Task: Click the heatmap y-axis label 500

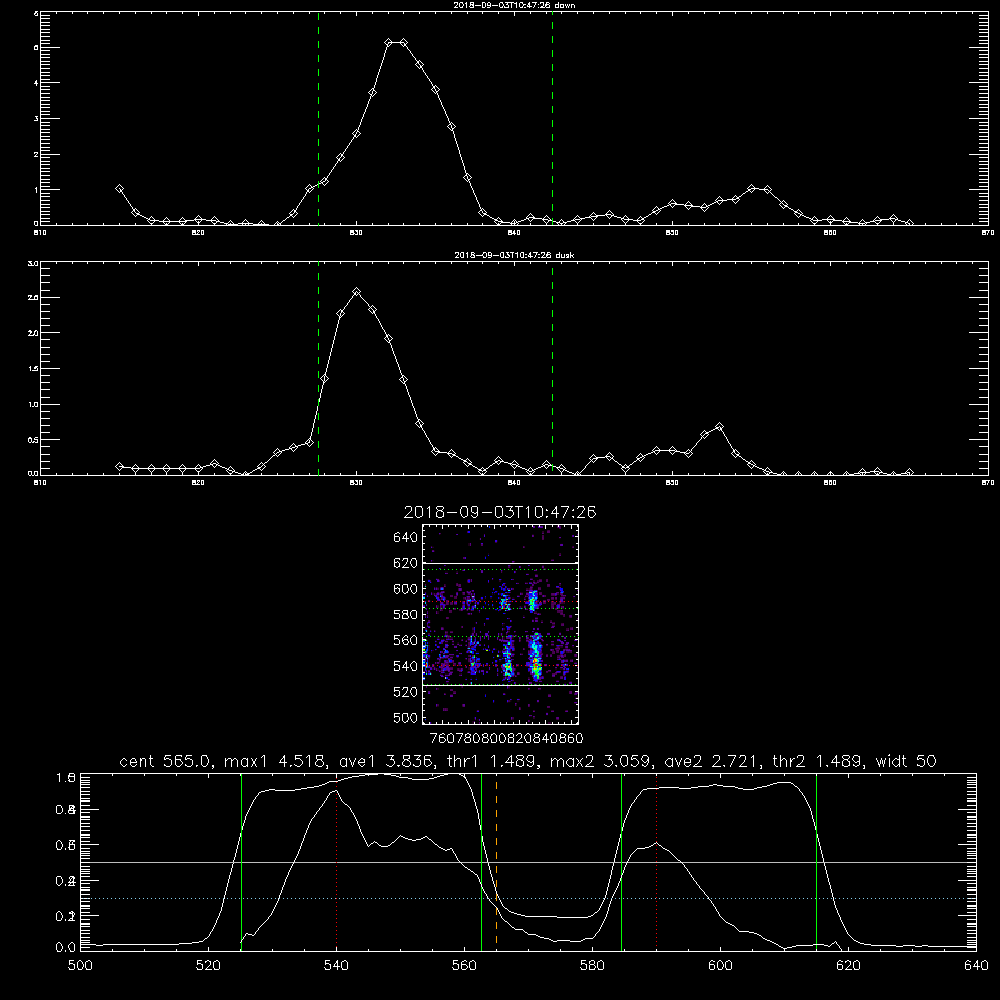Action: pyautogui.click(x=406, y=717)
